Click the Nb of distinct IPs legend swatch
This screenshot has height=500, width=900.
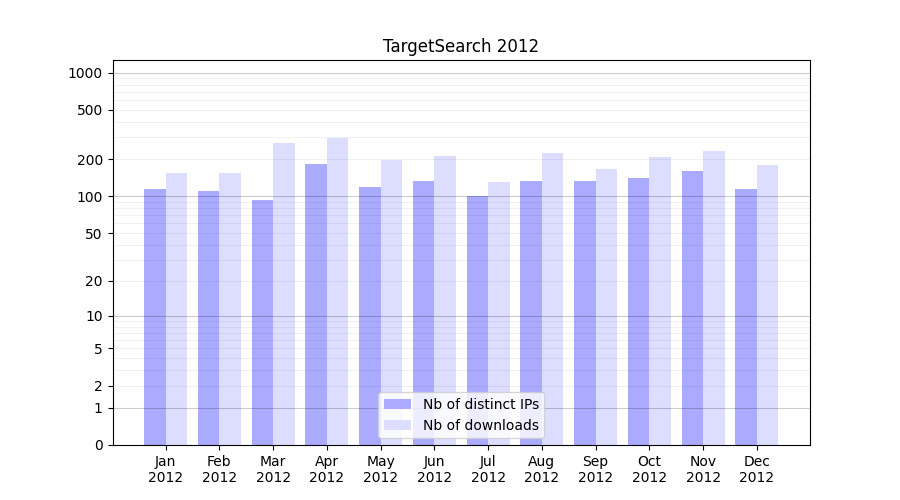point(397,404)
